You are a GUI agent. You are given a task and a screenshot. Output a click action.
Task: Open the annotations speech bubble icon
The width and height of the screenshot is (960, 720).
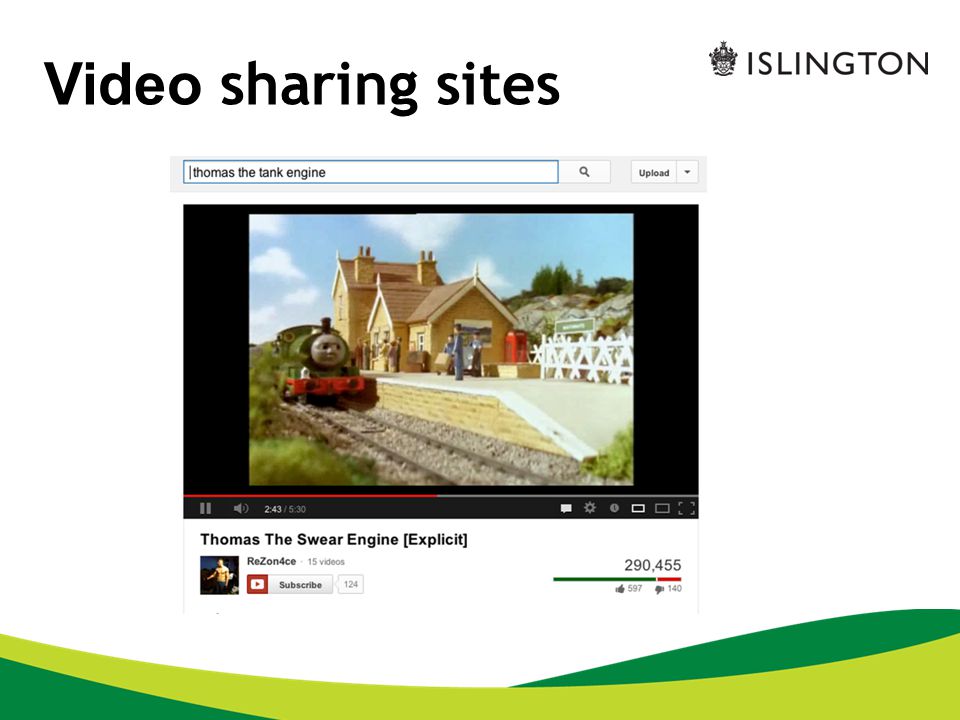pyautogui.click(x=566, y=508)
